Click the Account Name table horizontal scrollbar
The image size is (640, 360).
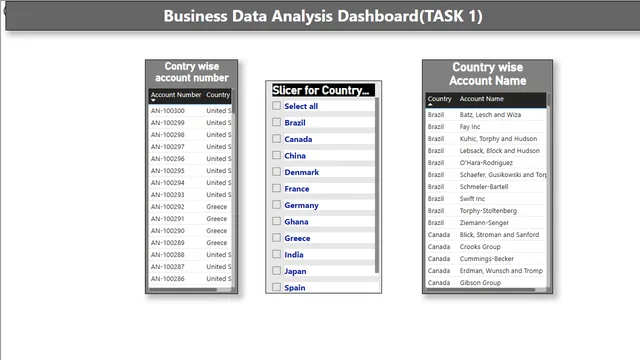click(x=480, y=290)
